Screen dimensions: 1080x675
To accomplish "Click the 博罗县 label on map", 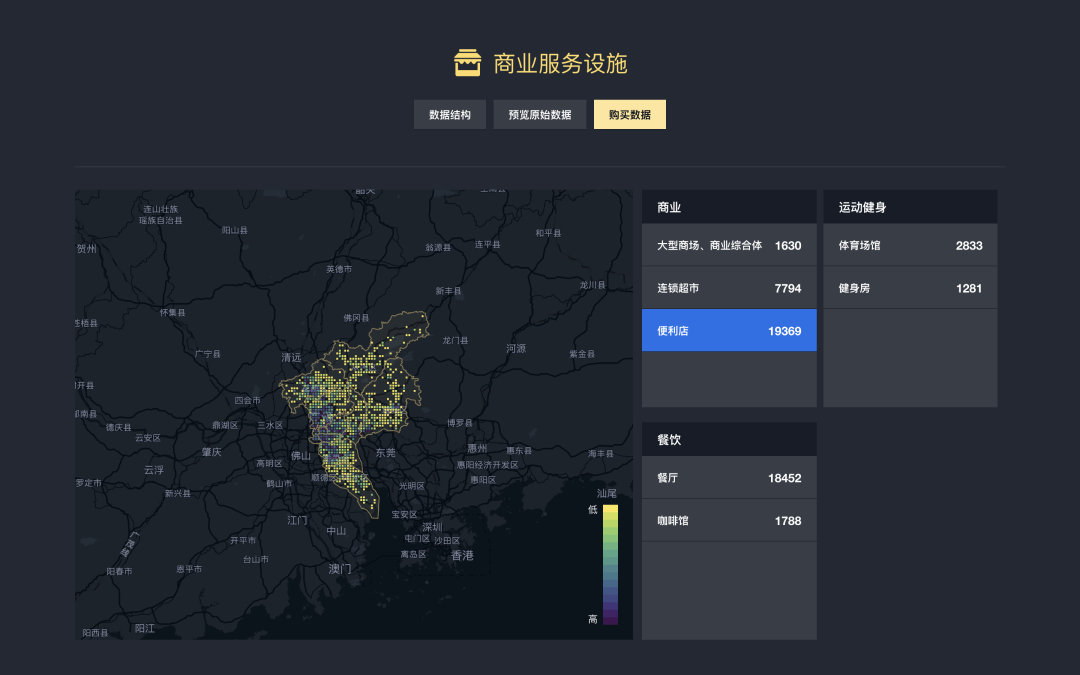I will (459, 423).
